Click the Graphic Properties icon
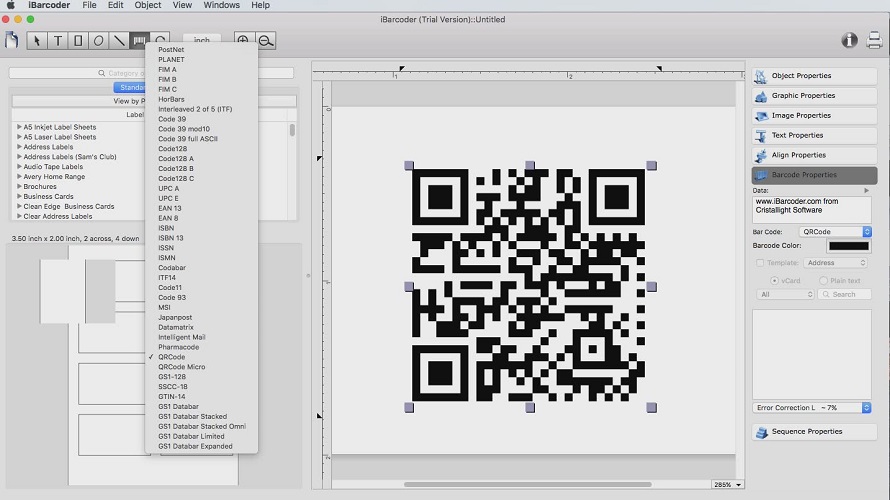 761,96
